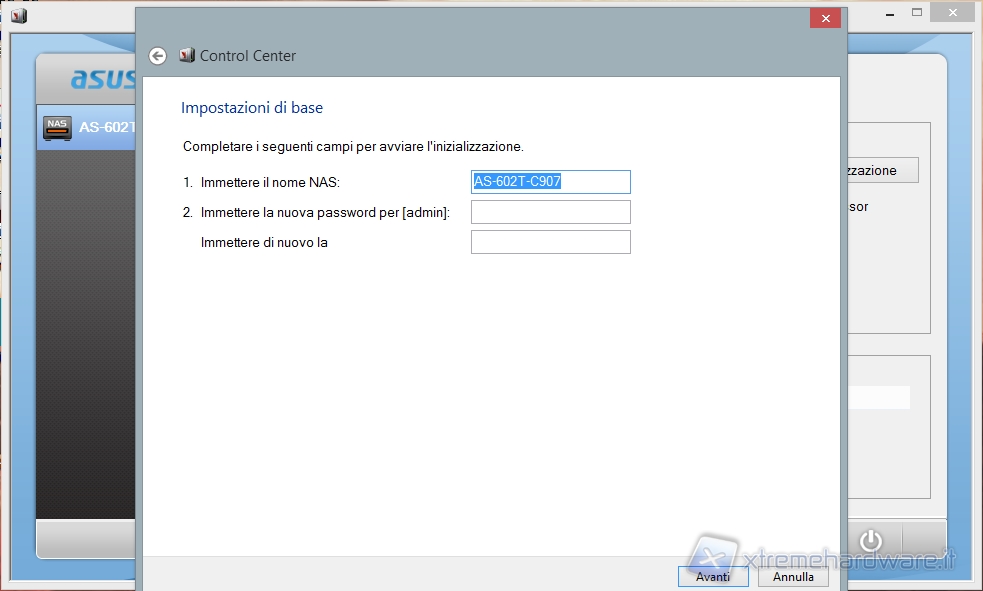Click the 'Impostazioni di base' heading

[251, 108]
